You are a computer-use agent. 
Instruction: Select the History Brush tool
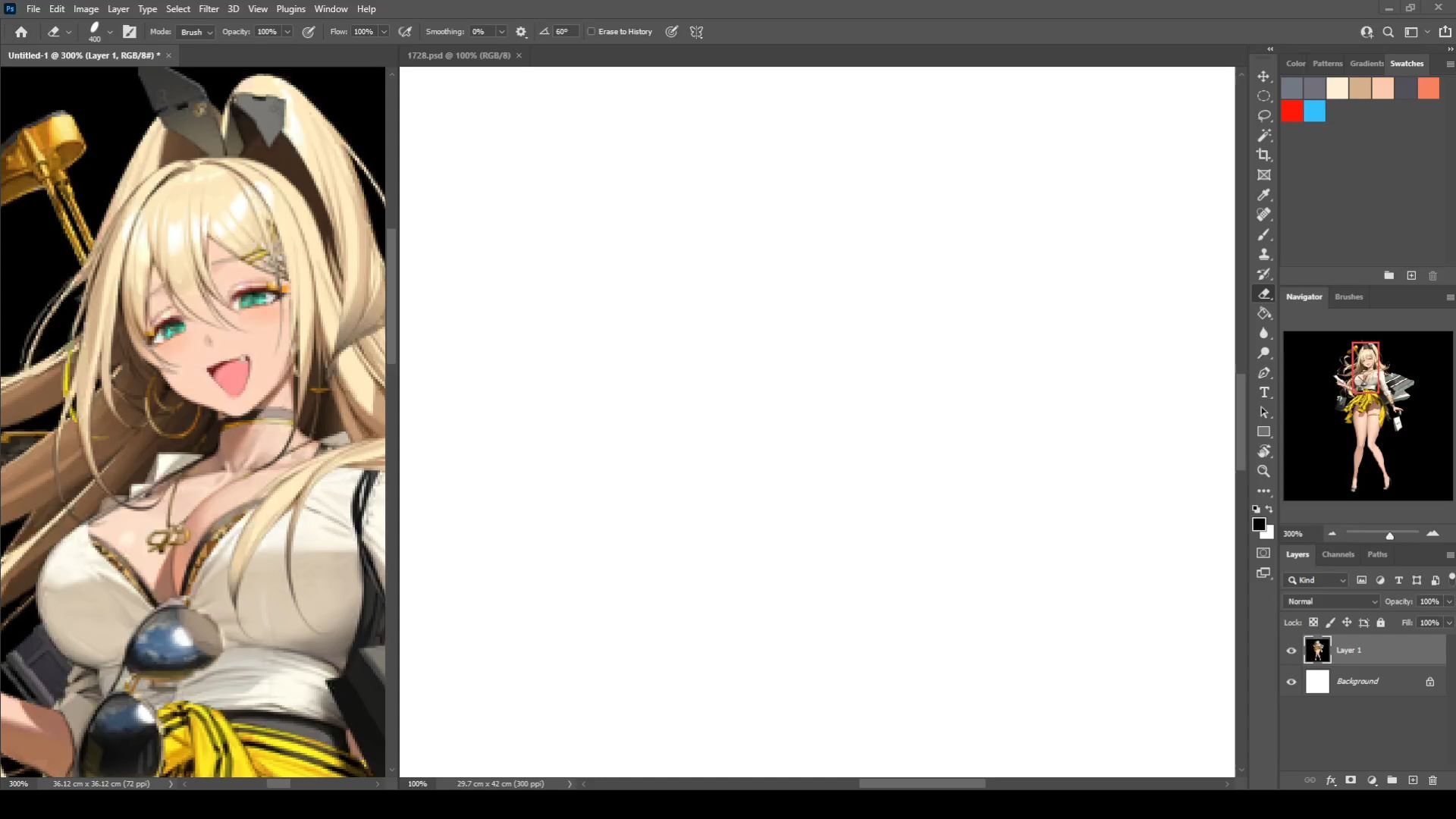pyautogui.click(x=1263, y=274)
